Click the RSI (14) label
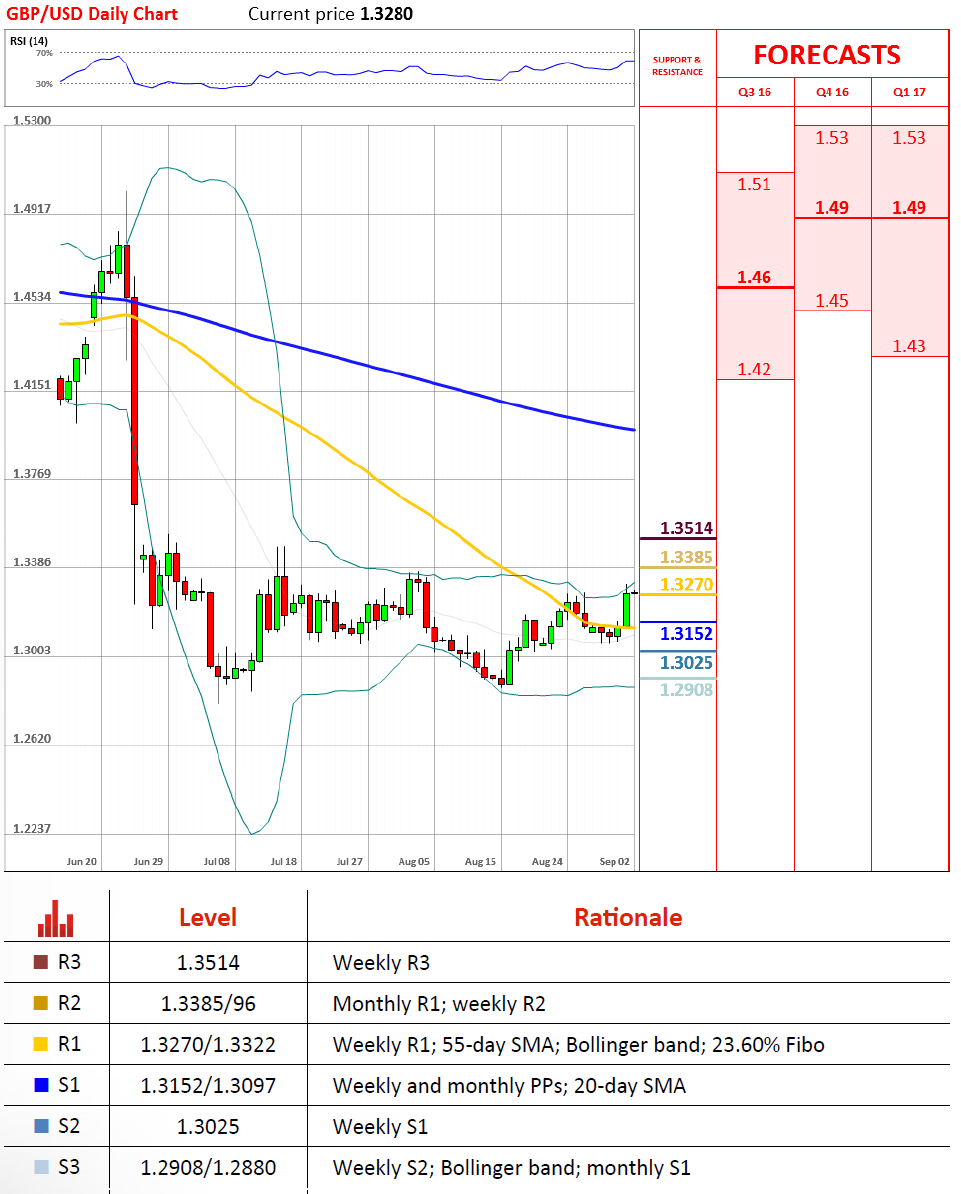Viewport: 961px width, 1194px height. coord(29,41)
